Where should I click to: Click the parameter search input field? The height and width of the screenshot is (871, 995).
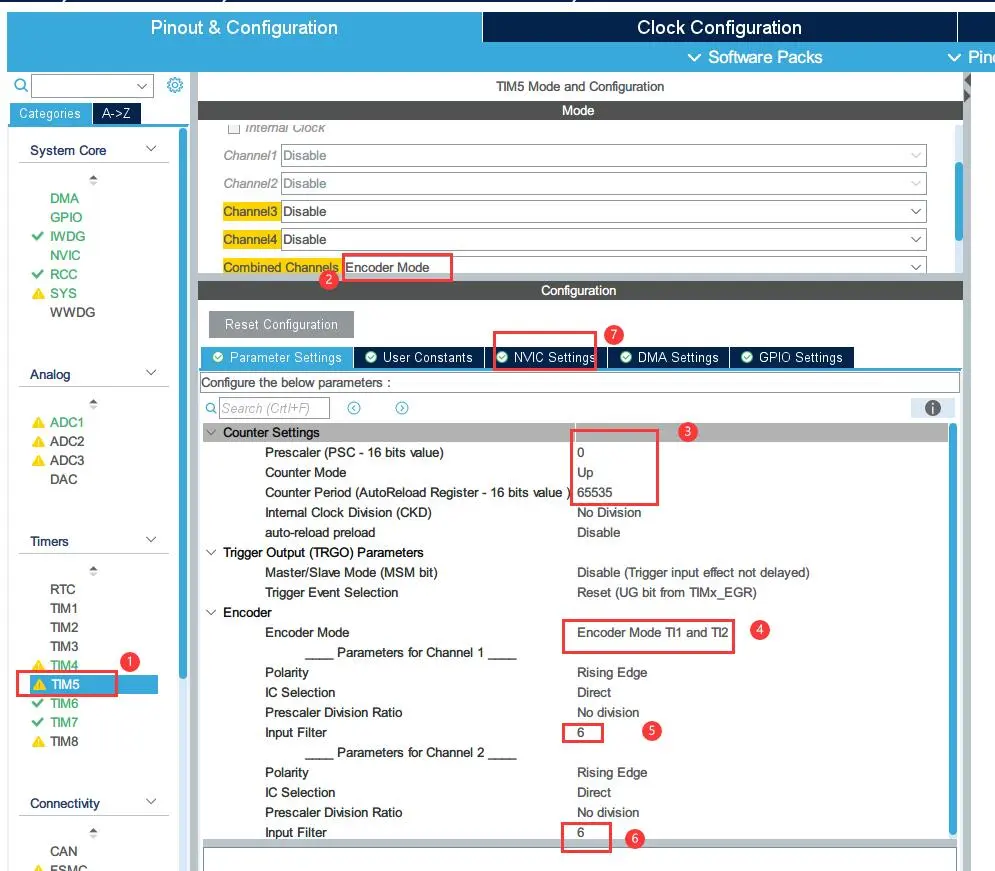coord(274,408)
